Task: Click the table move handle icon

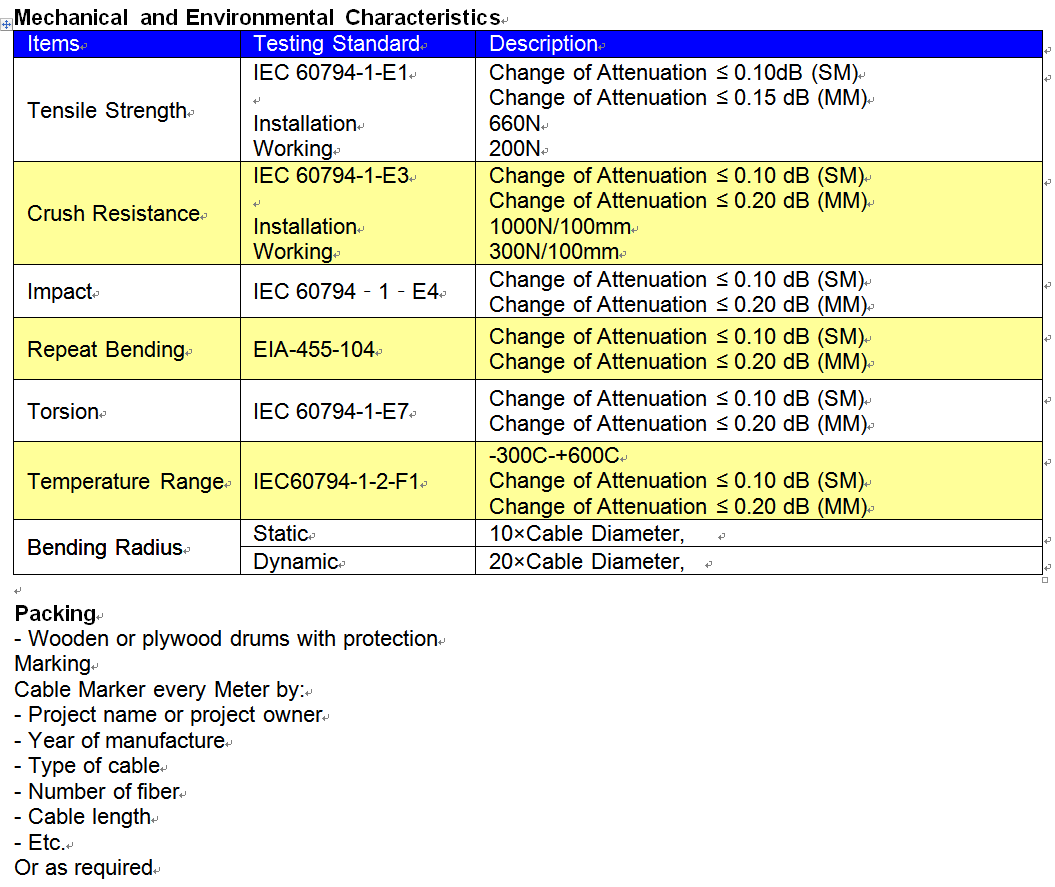Action: pos(6,23)
